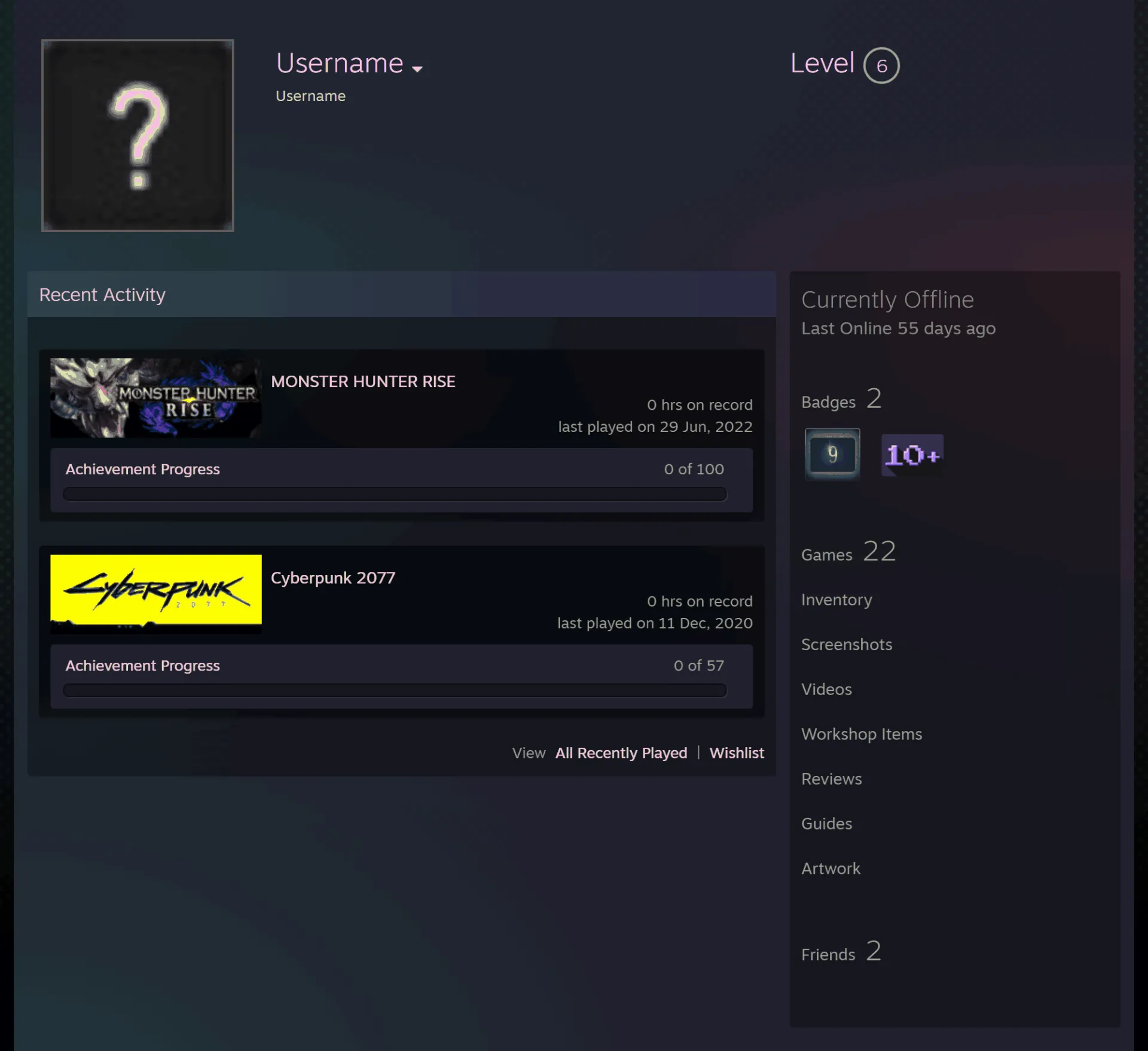
Task: Open Videos in the sidebar
Action: click(826, 690)
